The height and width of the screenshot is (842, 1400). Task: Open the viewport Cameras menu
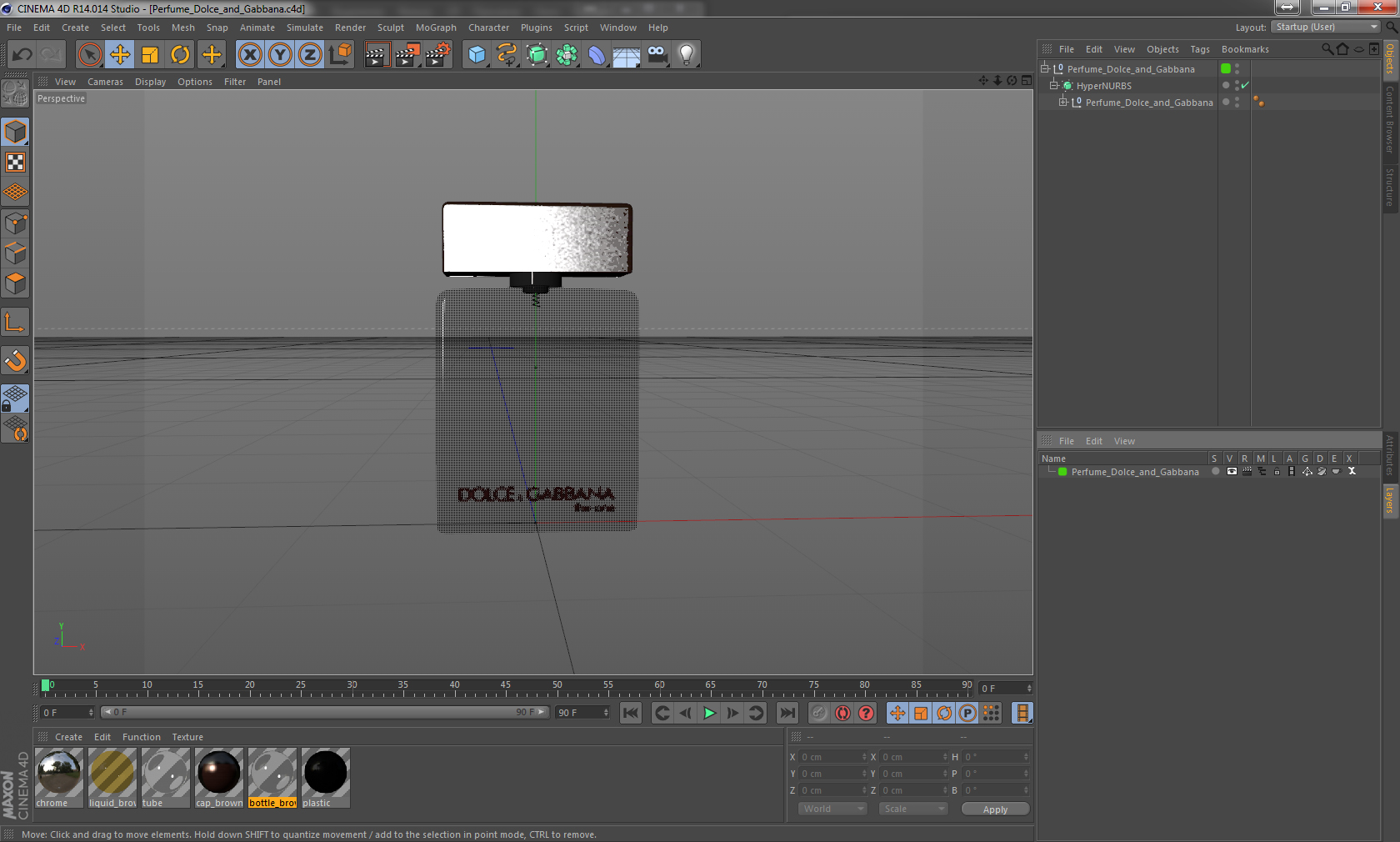point(105,82)
